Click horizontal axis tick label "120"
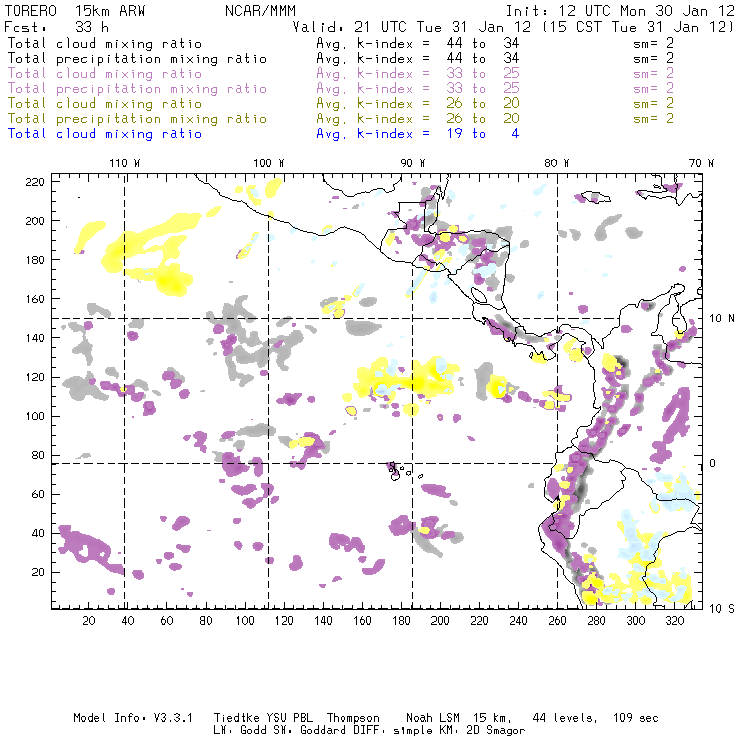740x740 pixels. pos(284,621)
